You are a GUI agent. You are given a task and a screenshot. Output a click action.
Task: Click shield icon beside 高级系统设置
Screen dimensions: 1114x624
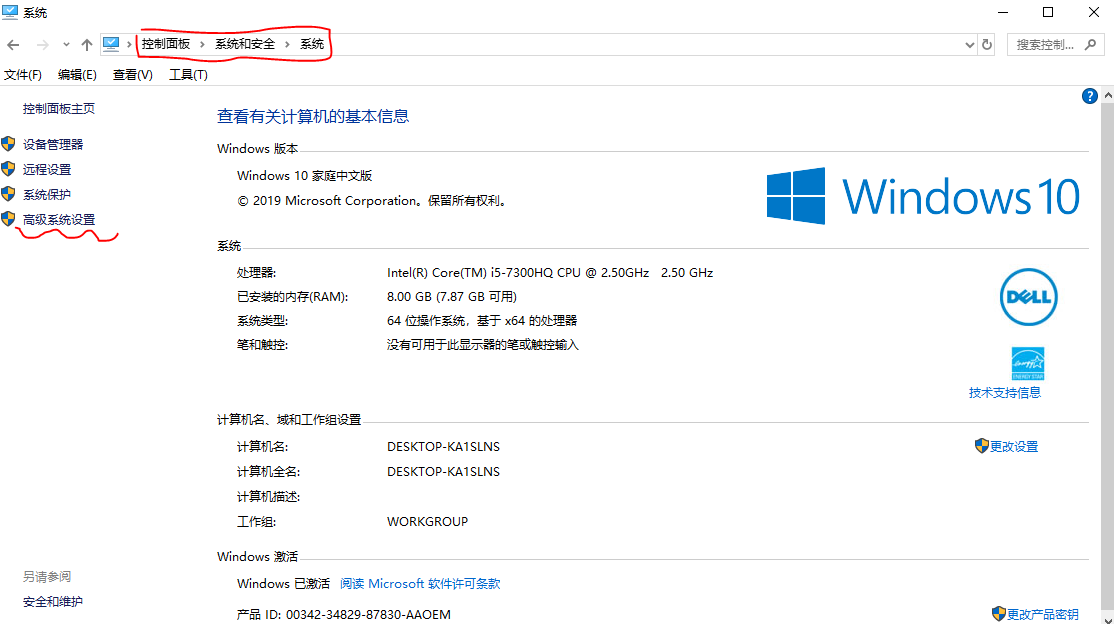(x=8, y=218)
